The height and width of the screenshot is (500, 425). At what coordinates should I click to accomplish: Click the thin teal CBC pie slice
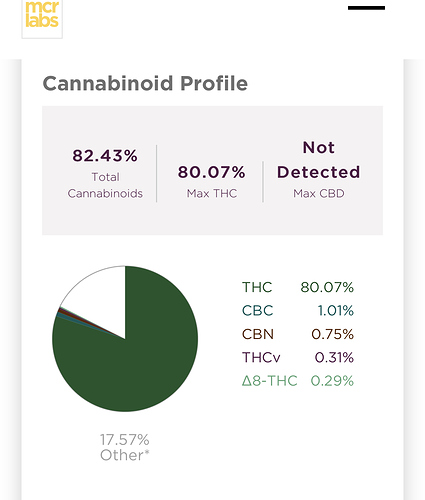(60, 315)
